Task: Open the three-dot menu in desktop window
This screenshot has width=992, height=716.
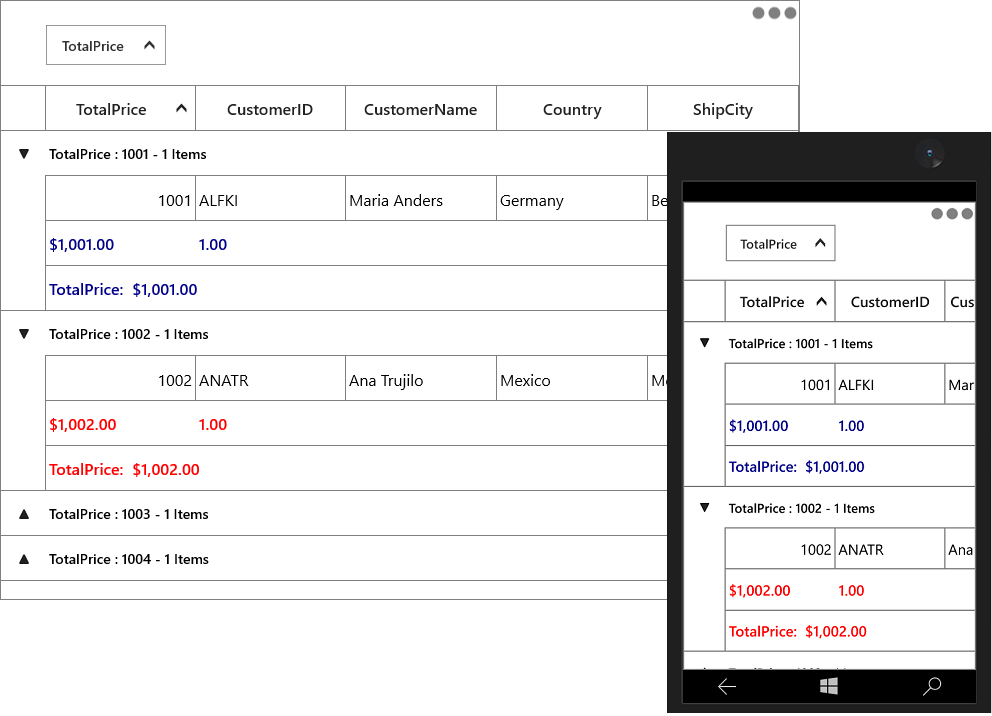Action: [x=774, y=13]
